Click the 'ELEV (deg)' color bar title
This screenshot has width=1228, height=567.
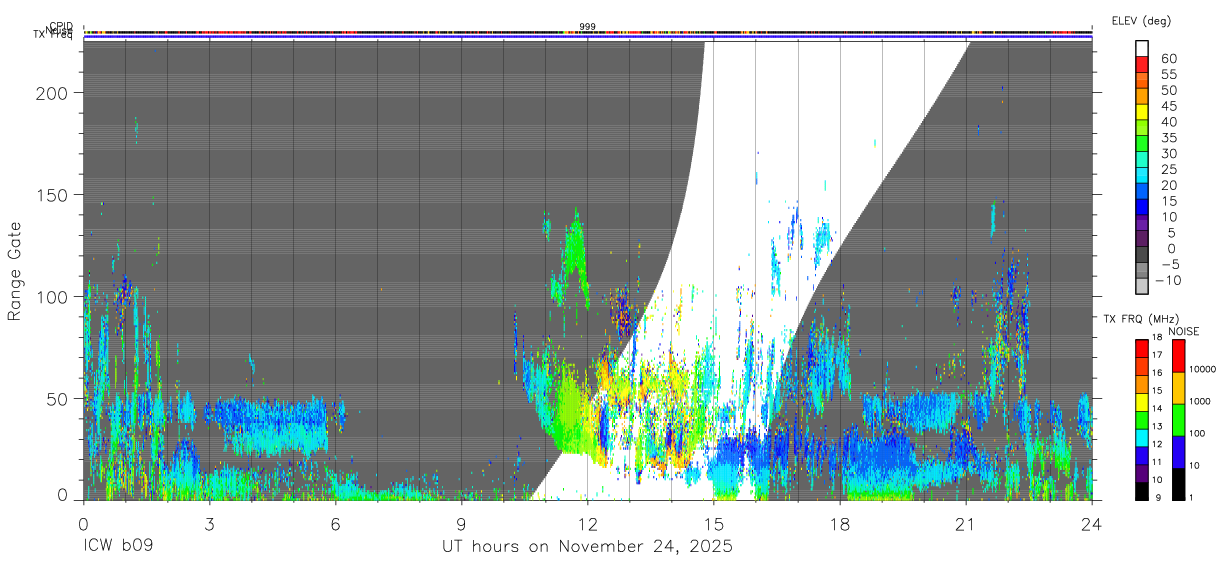point(1140,20)
